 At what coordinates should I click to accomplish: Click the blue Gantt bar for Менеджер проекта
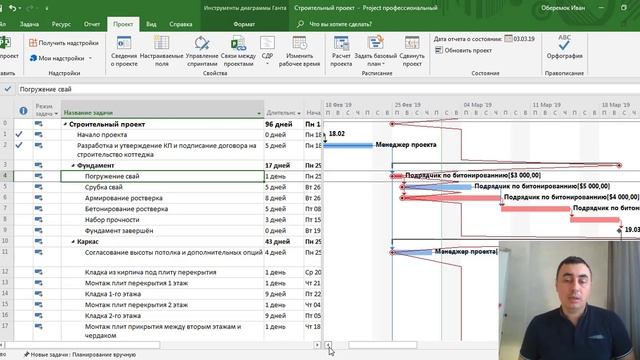pyautogui.click(x=348, y=145)
